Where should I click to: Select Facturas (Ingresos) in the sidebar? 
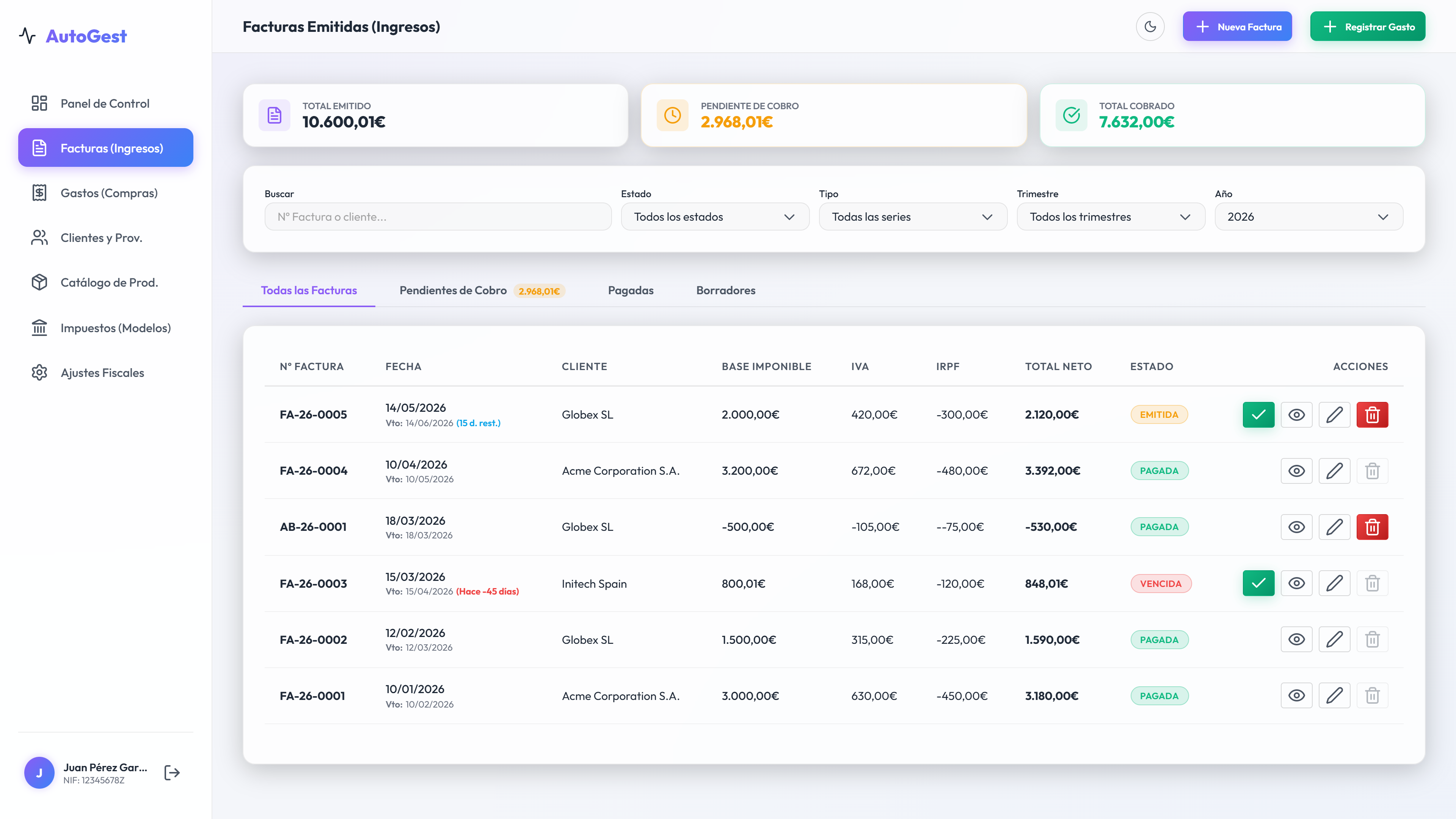[x=106, y=148]
